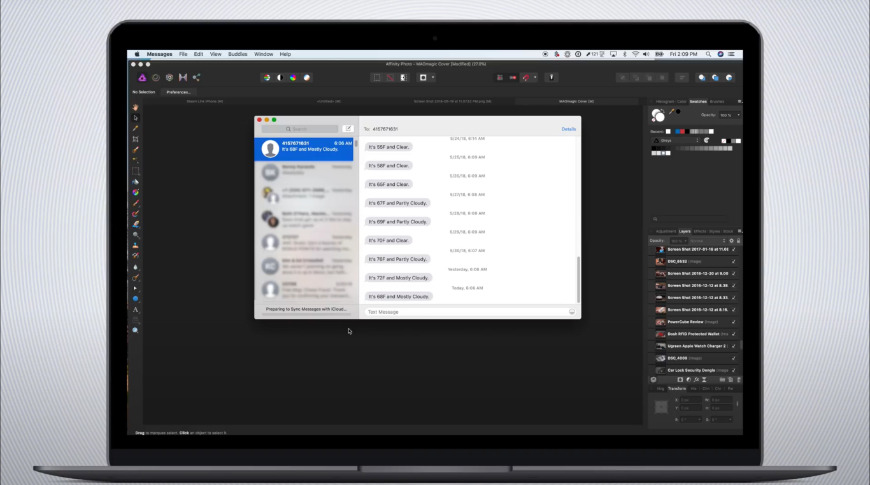Toggle visibility of DSC_4696 layer

coord(734,358)
